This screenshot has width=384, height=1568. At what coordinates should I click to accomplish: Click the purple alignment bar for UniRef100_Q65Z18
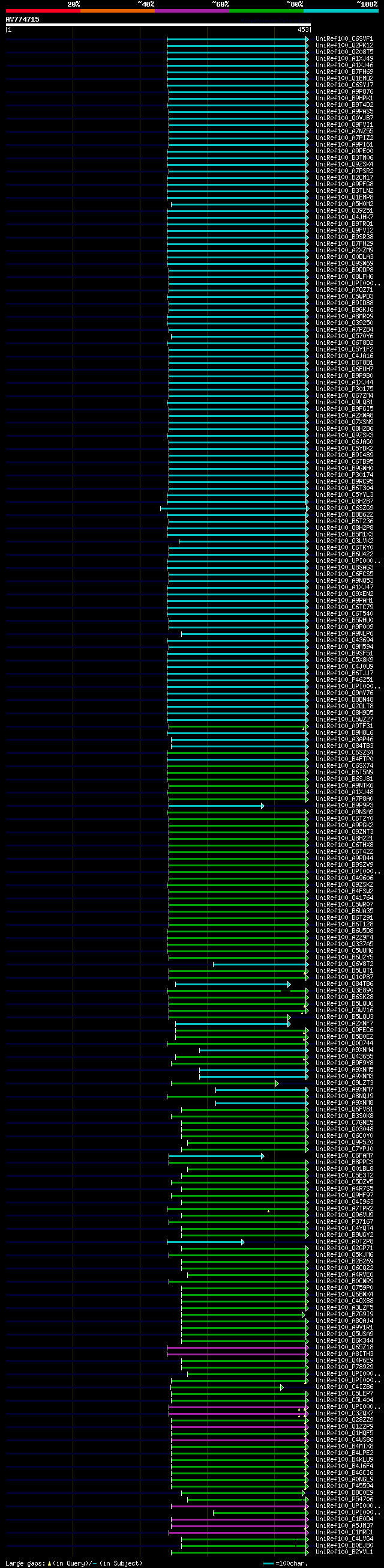pos(238,1347)
